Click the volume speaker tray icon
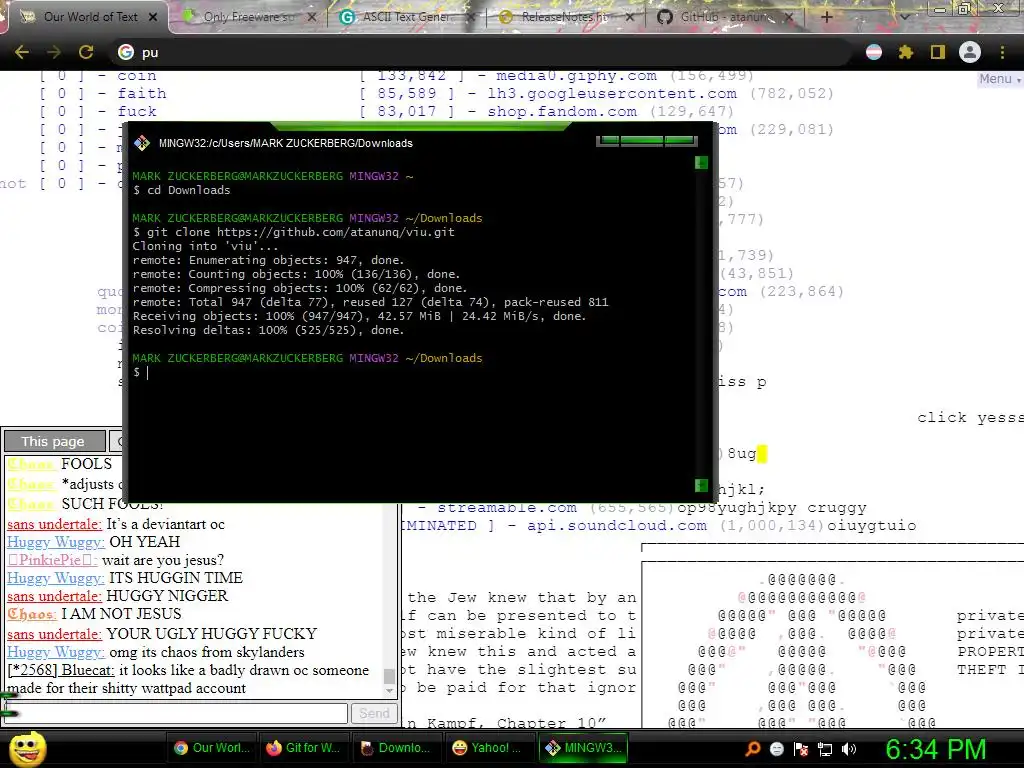The height and width of the screenshot is (768, 1024). (x=849, y=749)
